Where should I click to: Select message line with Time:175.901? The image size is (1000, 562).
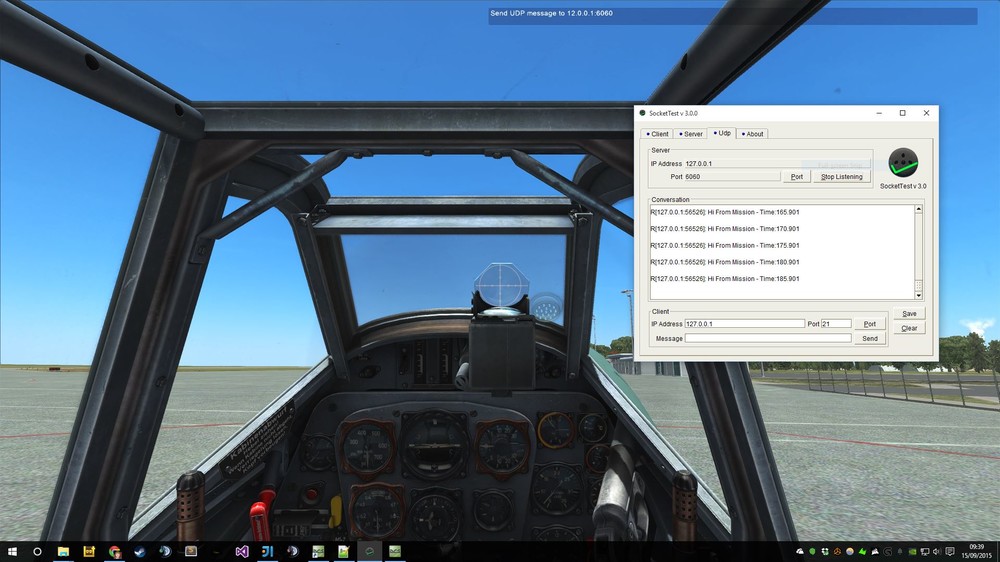[x=725, y=246]
